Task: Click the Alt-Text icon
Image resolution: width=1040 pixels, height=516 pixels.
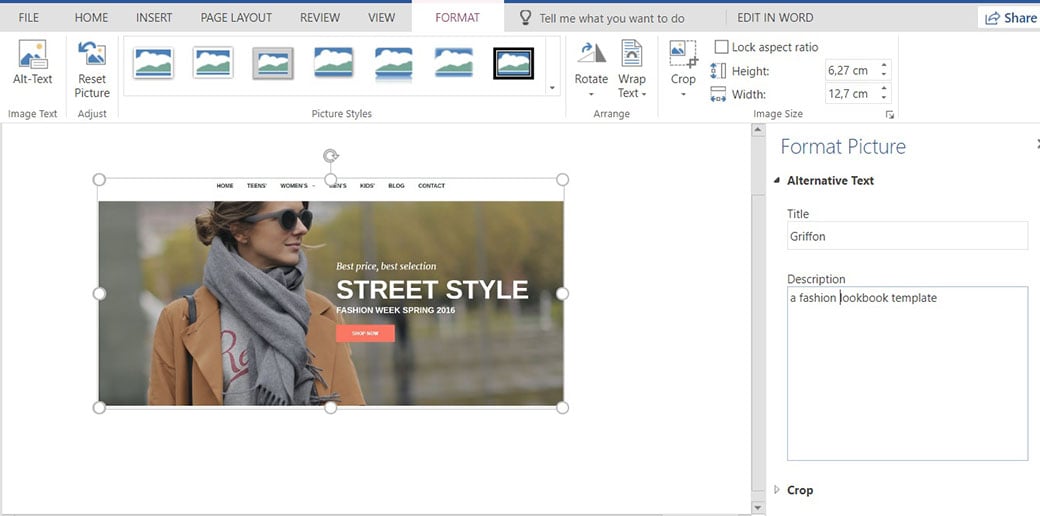Action: 33,56
